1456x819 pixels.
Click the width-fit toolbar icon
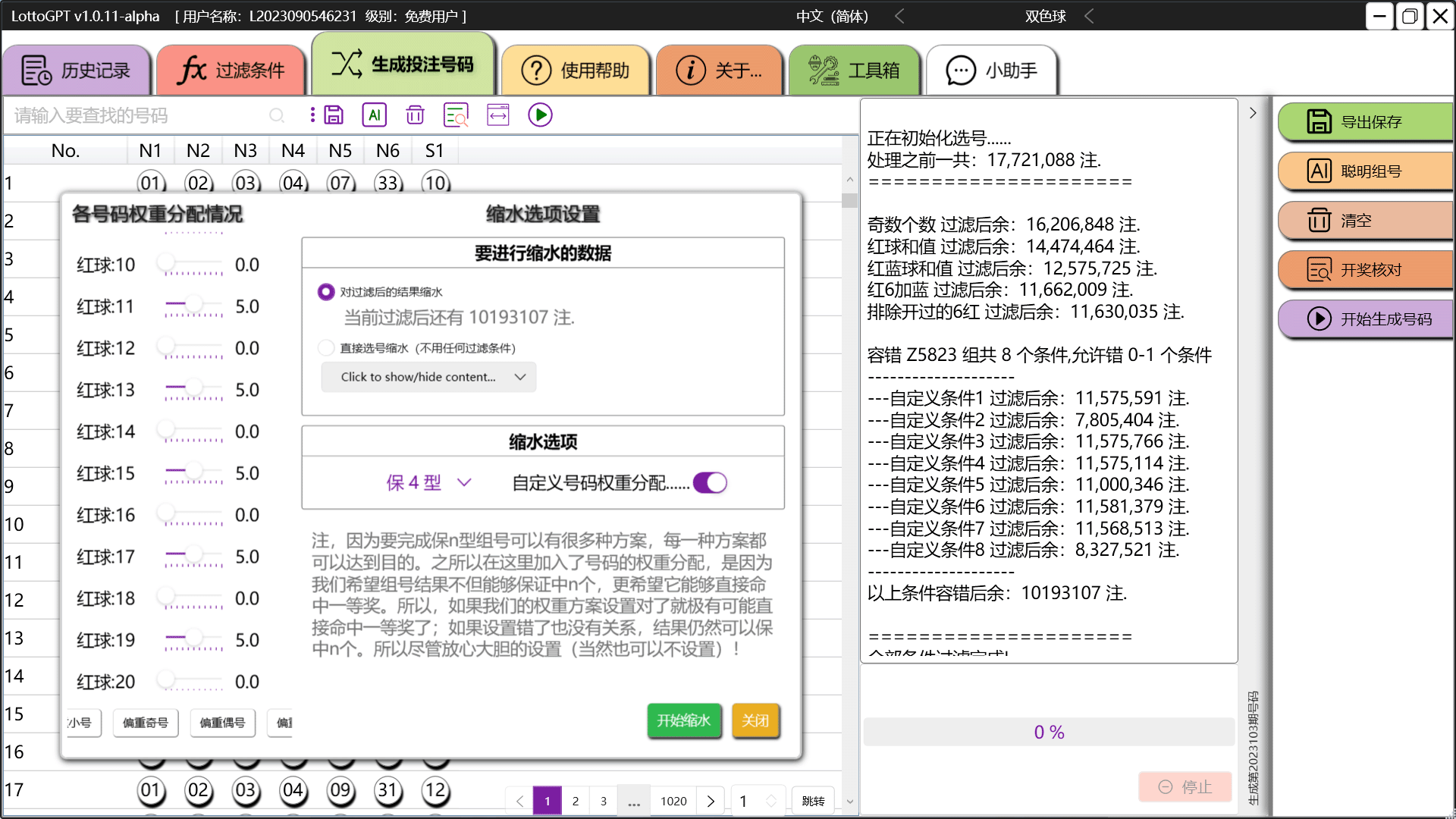point(497,115)
